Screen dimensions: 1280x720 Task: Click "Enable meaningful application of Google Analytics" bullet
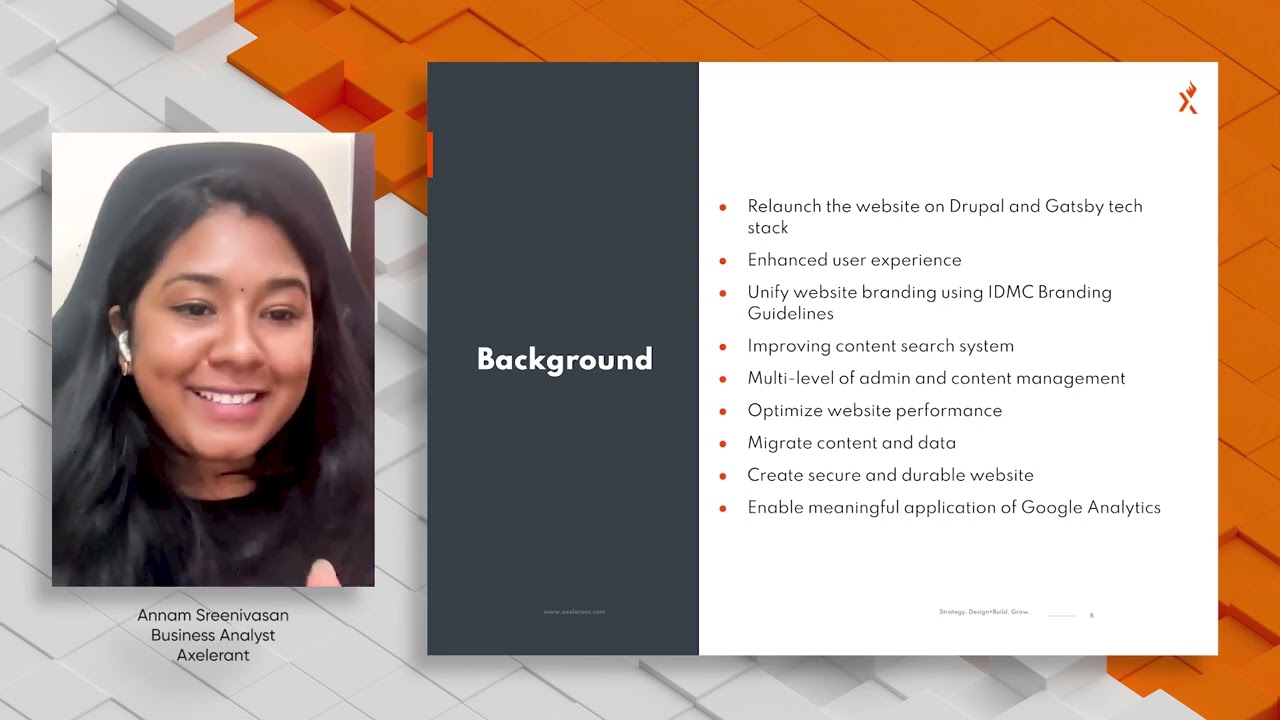coord(954,508)
